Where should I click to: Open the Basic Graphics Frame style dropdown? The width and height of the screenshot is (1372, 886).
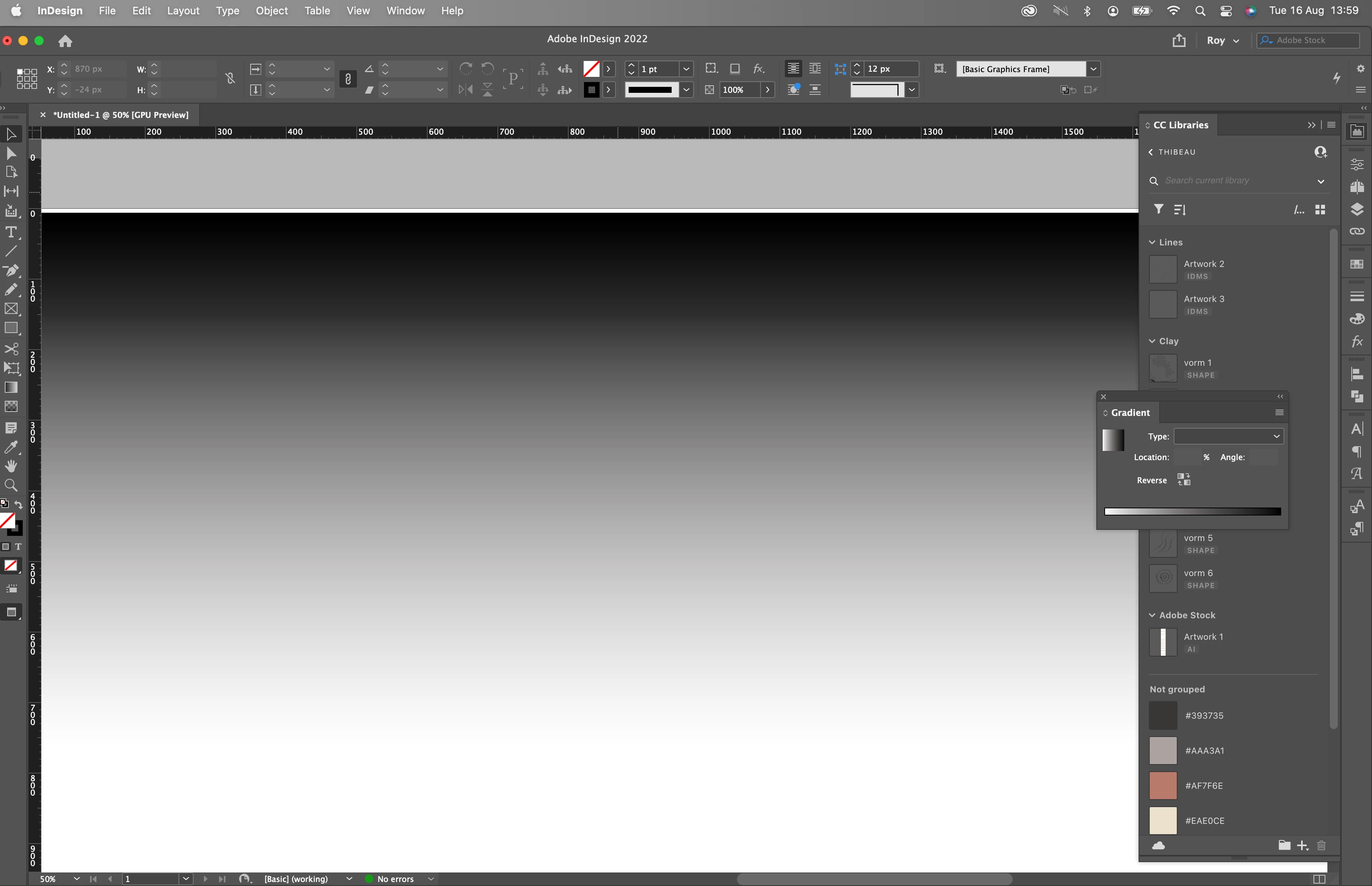[1093, 69]
